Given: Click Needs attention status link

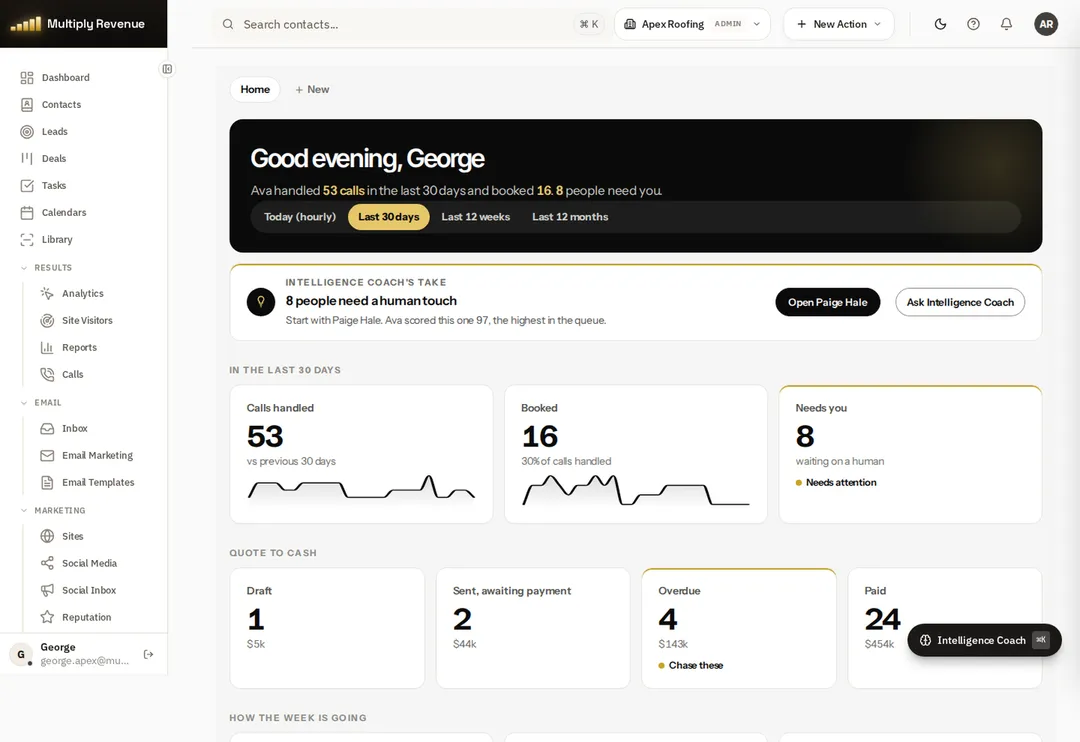Looking at the screenshot, I should 835,483.
